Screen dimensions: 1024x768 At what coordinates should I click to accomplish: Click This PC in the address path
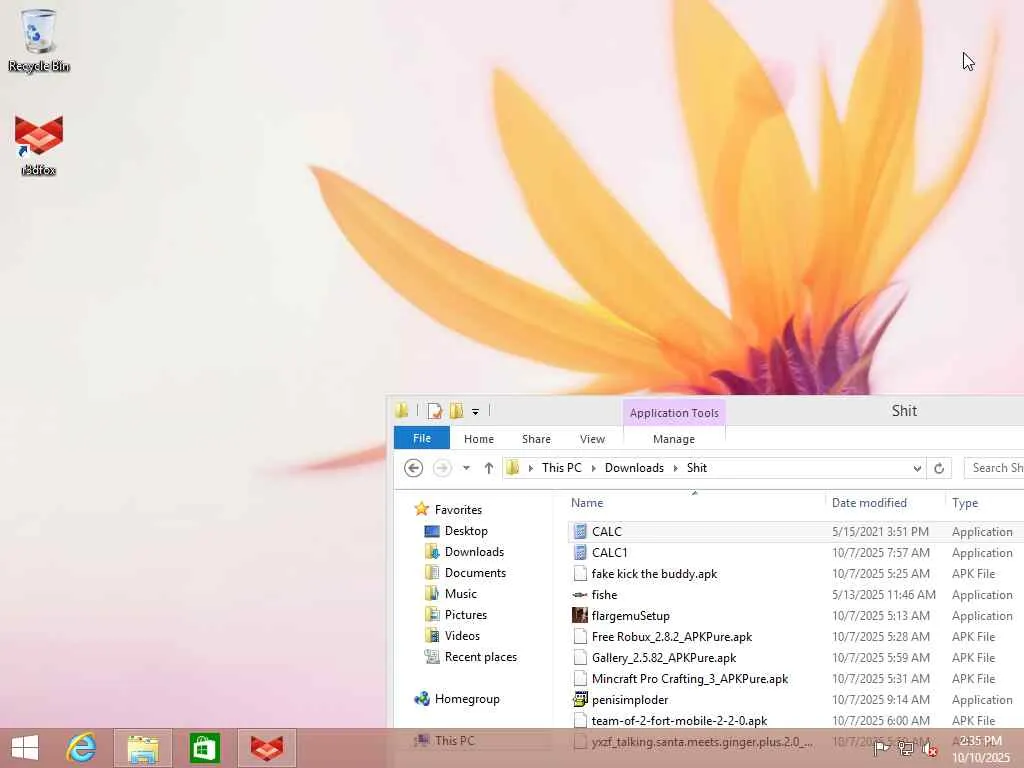tap(562, 468)
